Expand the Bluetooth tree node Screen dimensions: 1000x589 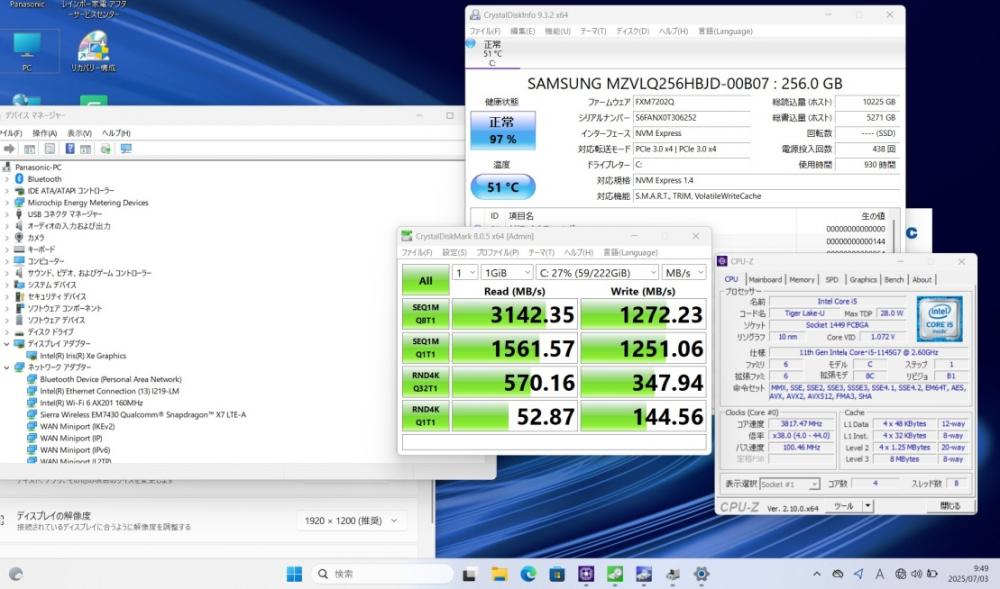[6, 179]
